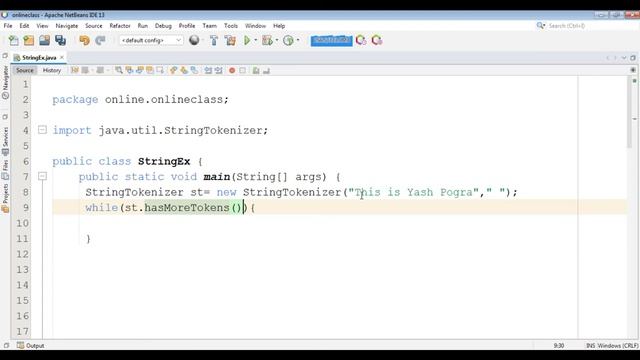Click the Uncomment editor toolbar icon
The image size is (640, 360).
tap(267, 70)
